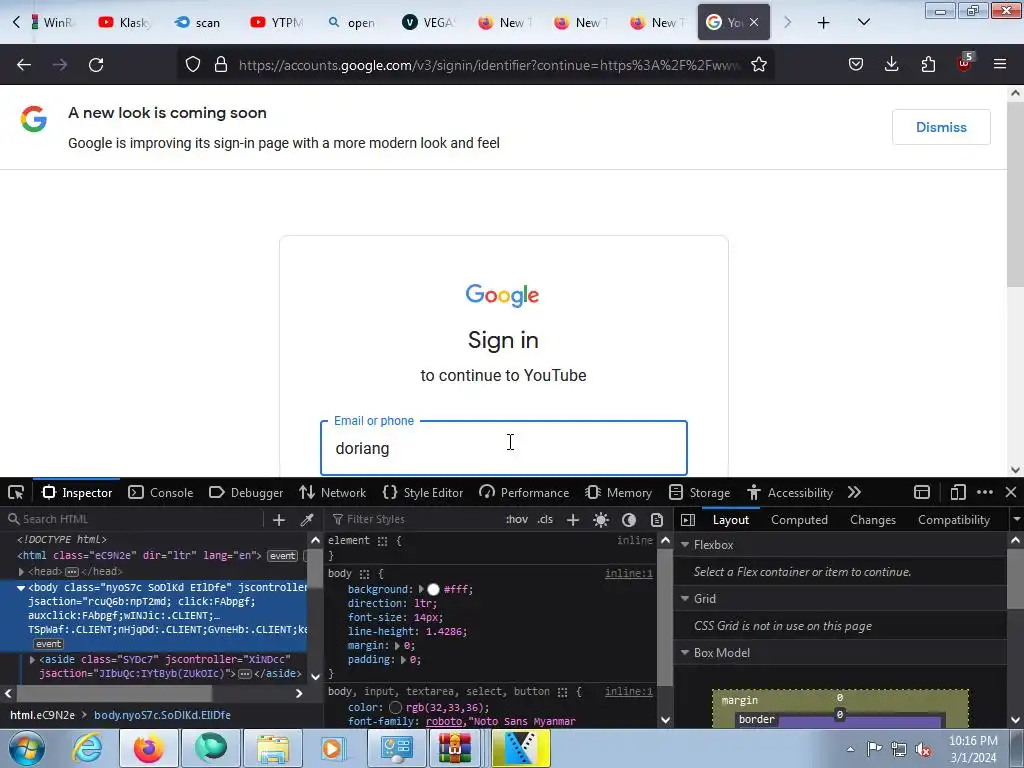Click the Email or phone field
Viewport: 1024px width, 768px height.
pos(504,448)
